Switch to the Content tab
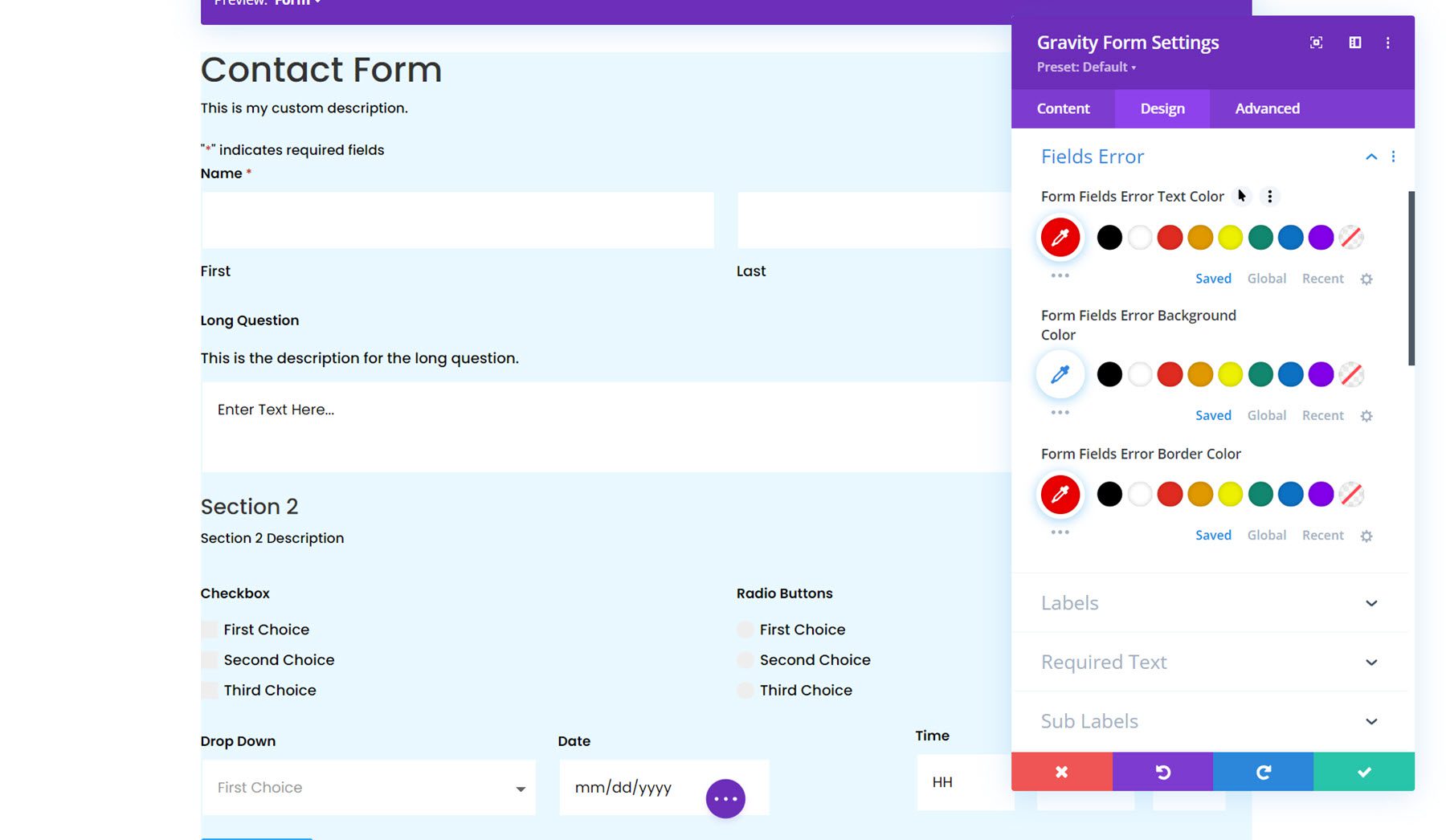 click(1063, 108)
